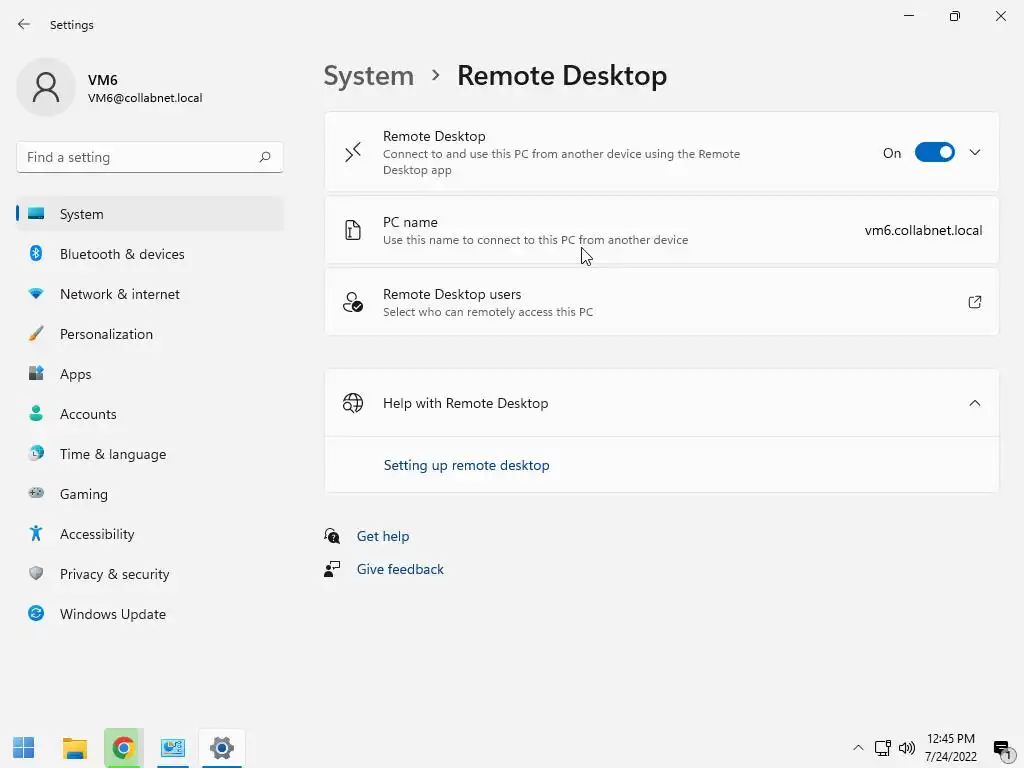Open Remote Desktop users external link icon
1024x768 pixels.
975,302
